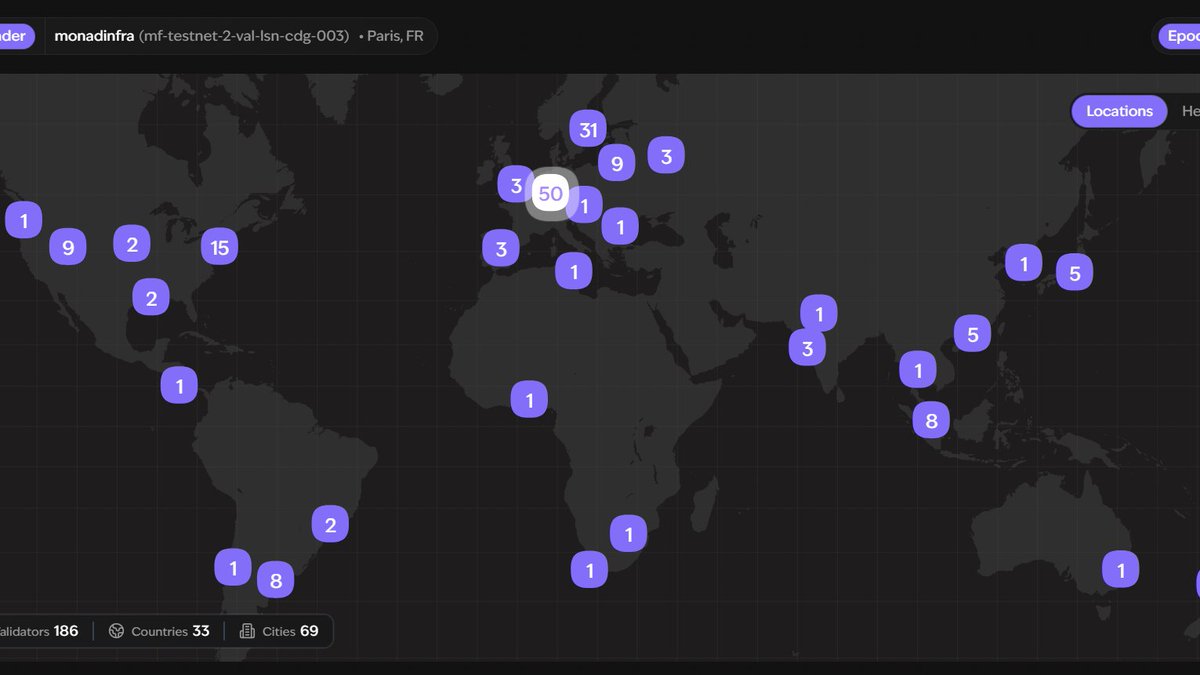Click the 3 validator marker over India
This screenshot has height=675, width=1200.
tap(807, 348)
